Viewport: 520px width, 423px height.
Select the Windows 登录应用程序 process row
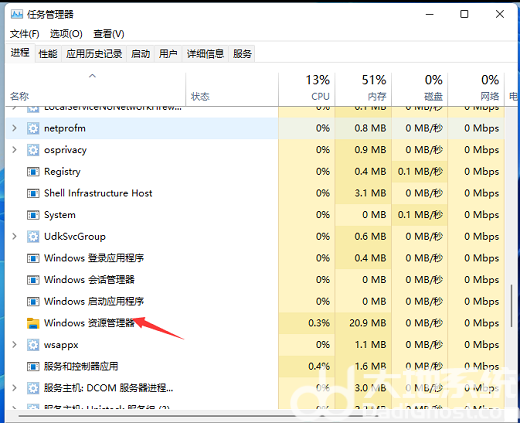pos(142,258)
